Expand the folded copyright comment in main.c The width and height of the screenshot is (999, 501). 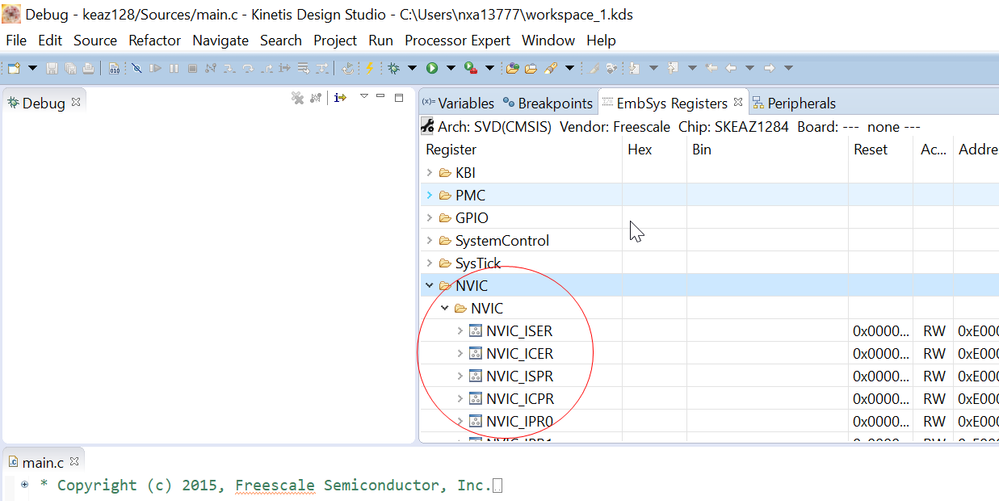24,485
